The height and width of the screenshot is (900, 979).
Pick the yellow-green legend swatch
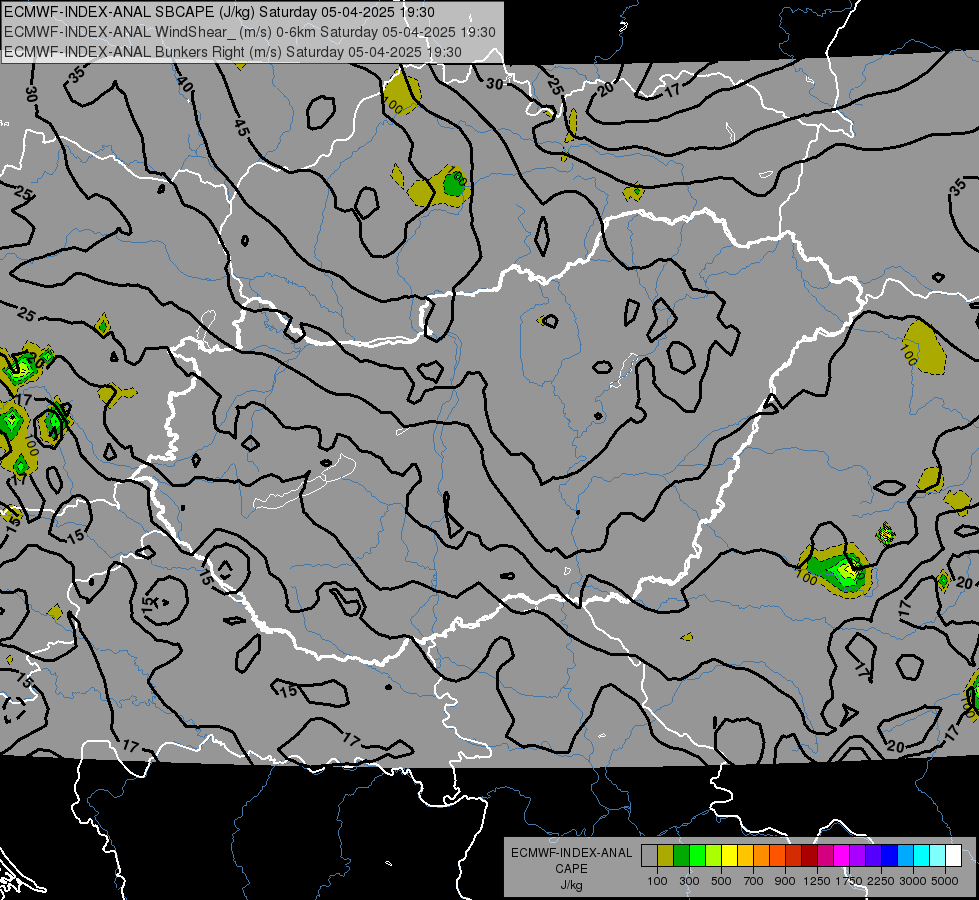tap(714, 855)
